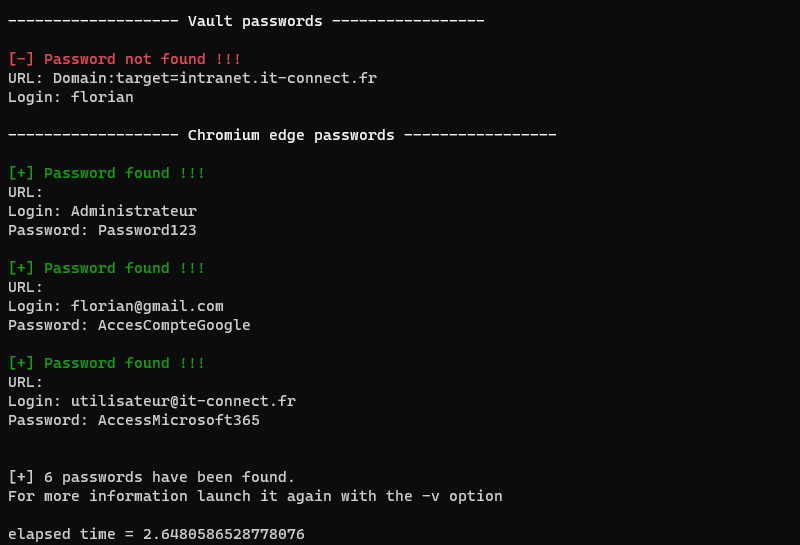800x545 pixels.
Task: Select the utilisateur@it-connect.fr login
Action: click(x=183, y=401)
